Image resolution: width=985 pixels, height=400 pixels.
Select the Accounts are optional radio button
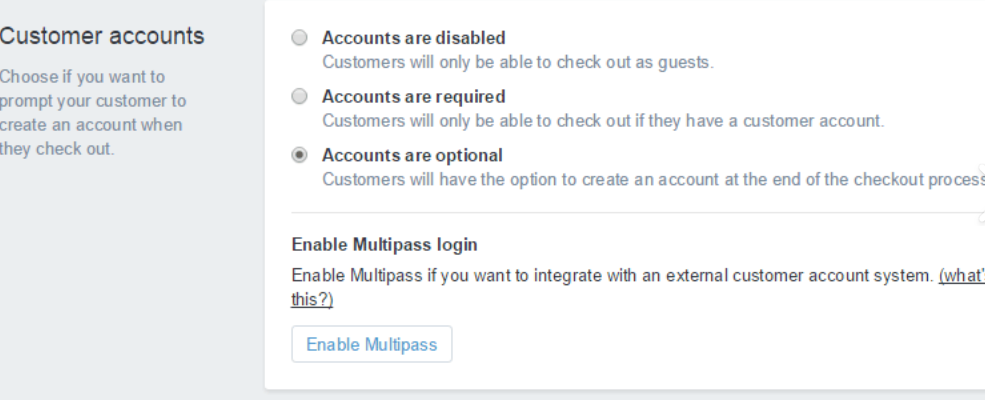tap(300, 154)
